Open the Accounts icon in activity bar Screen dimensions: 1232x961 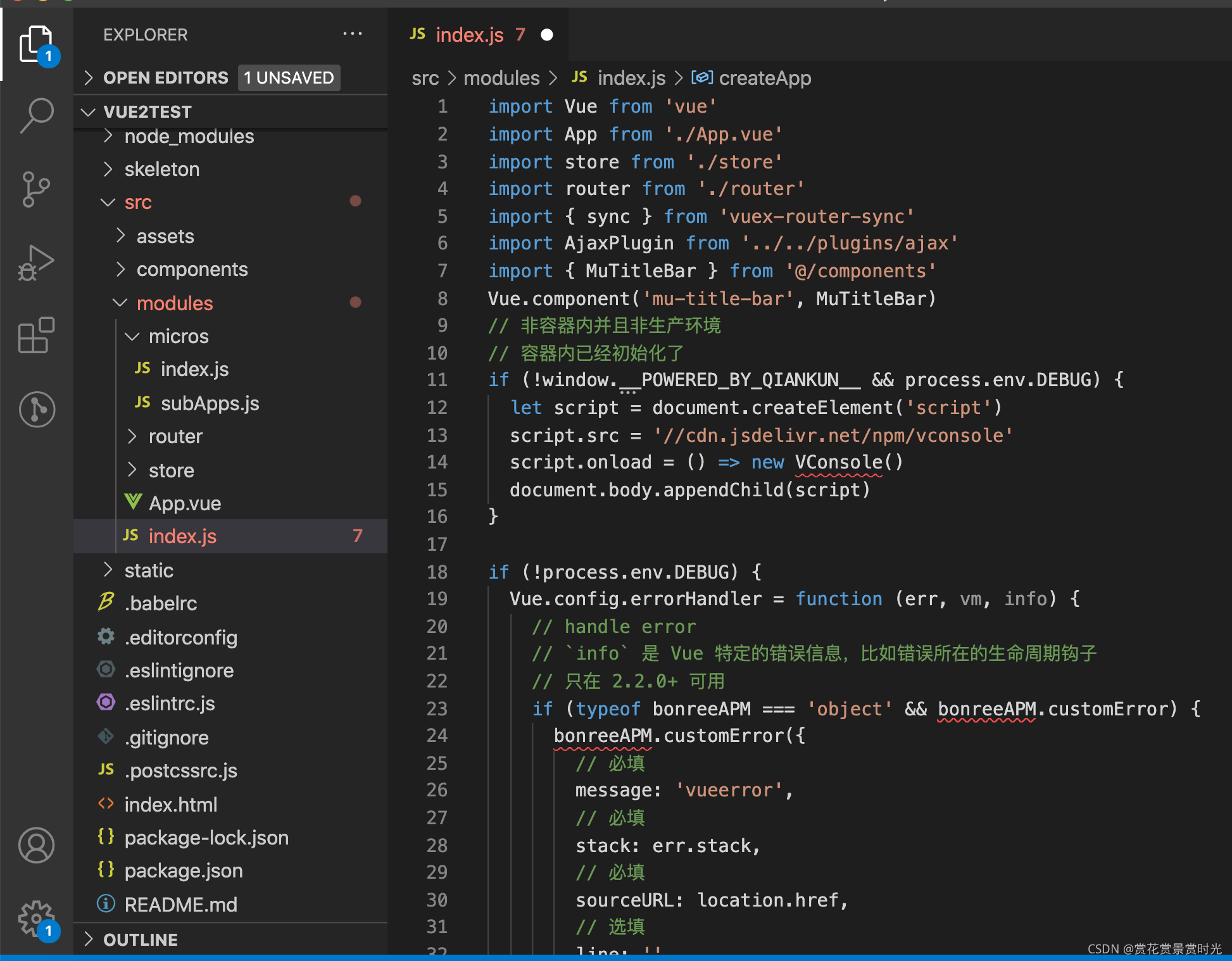[37, 846]
